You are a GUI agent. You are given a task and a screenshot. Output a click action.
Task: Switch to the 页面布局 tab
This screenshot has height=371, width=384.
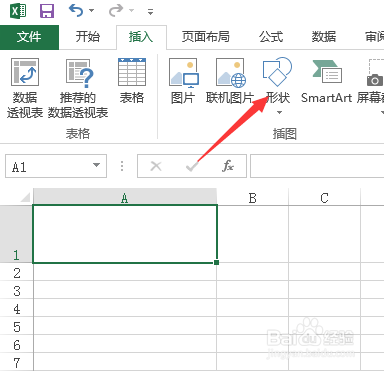pyautogui.click(x=206, y=37)
